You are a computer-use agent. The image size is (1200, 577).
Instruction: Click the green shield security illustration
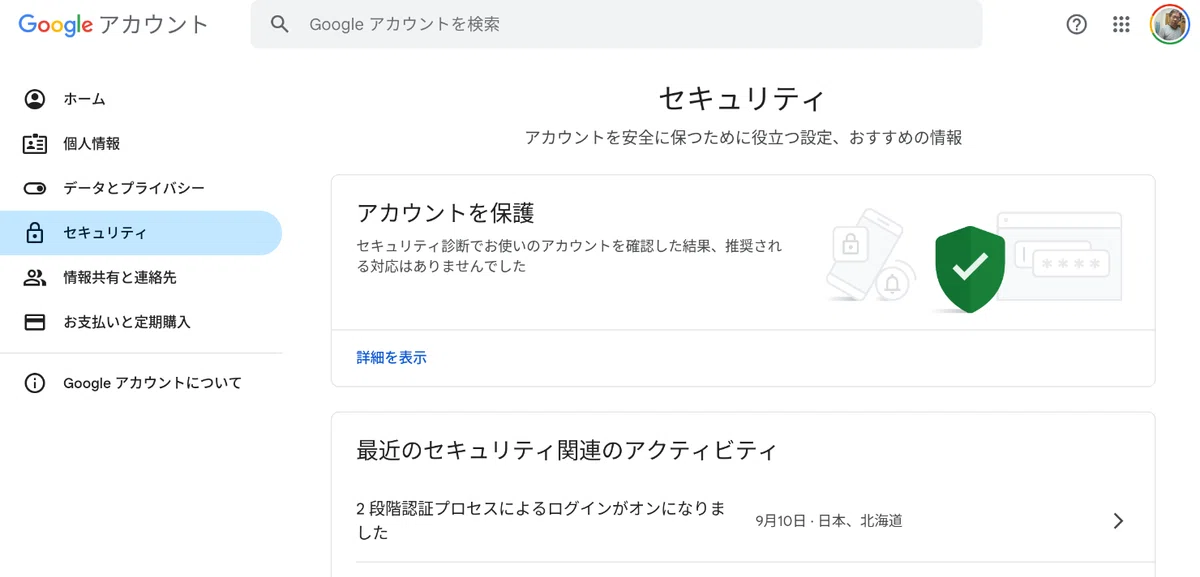click(970, 268)
